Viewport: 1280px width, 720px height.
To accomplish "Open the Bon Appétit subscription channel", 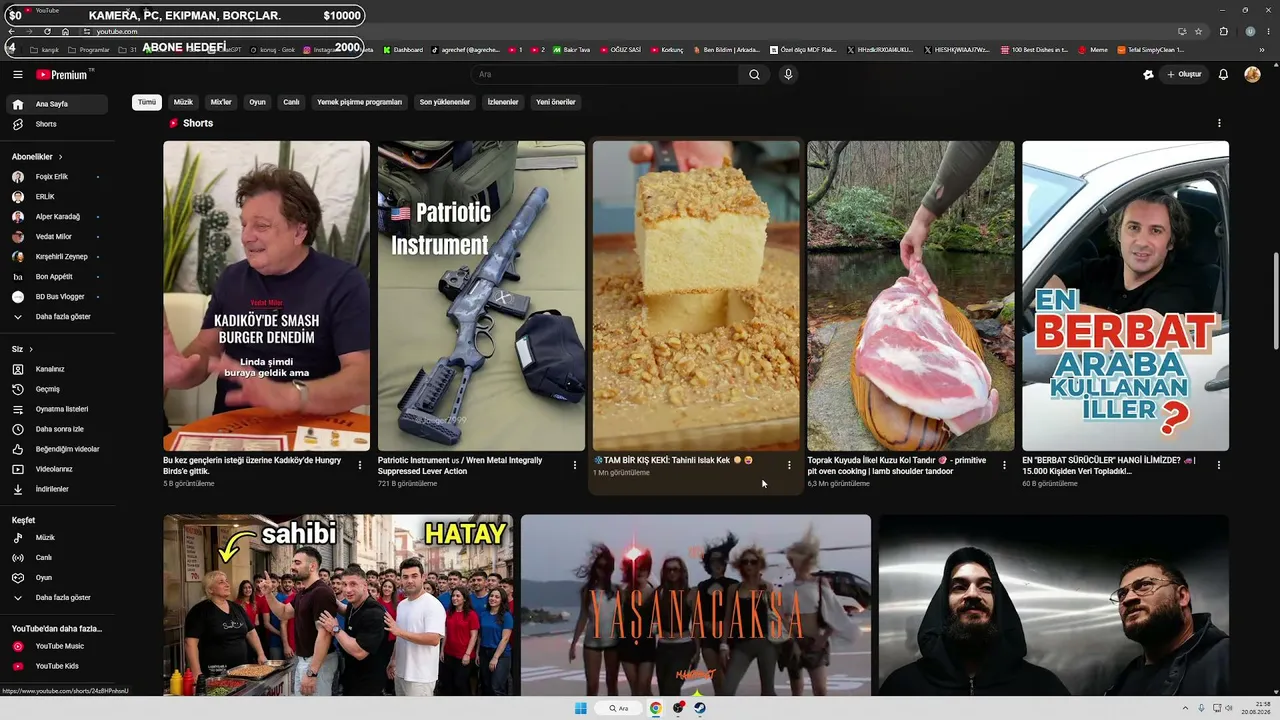I will point(56,277).
